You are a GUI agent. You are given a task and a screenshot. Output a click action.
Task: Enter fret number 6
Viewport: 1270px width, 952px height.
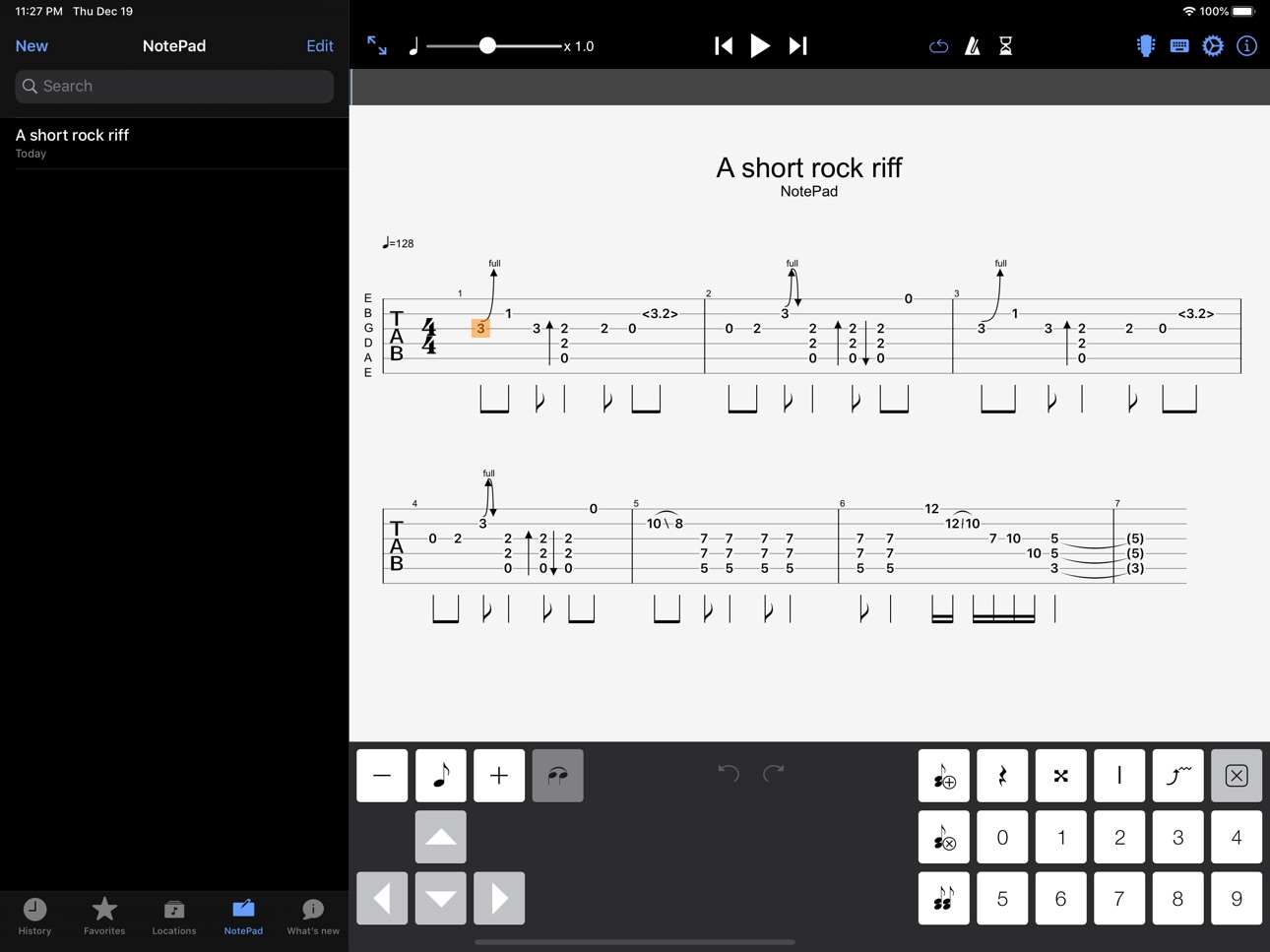[x=1061, y=898]
